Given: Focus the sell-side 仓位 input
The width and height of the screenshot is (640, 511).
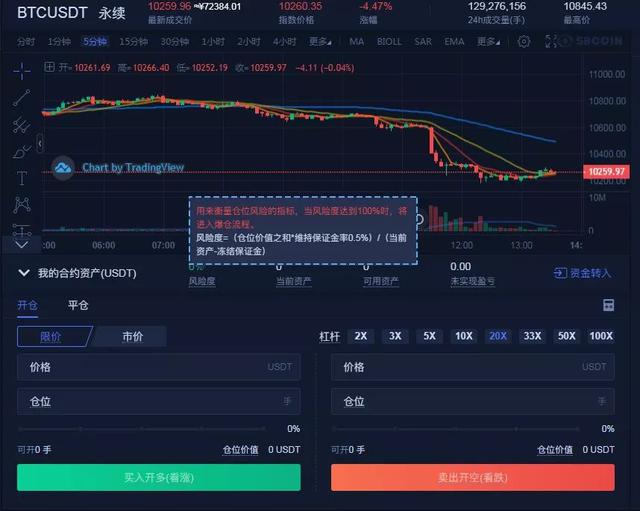Looking at the screenshot, I should click(473, 401).
